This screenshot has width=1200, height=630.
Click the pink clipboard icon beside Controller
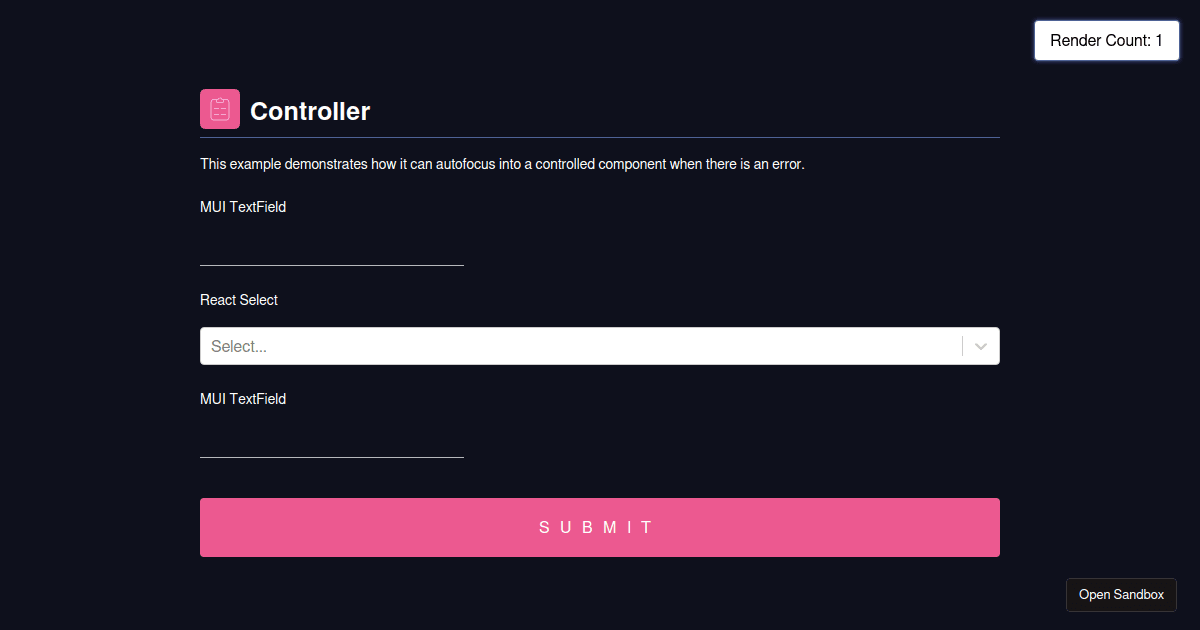[220, 109]
